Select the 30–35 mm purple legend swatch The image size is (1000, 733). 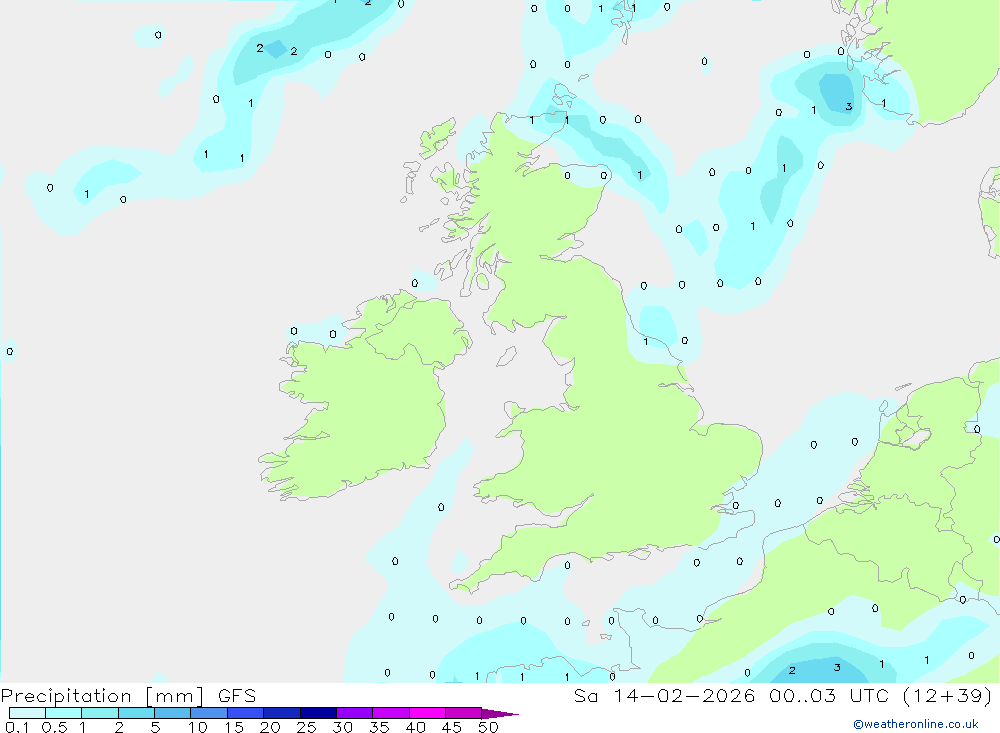355,713
